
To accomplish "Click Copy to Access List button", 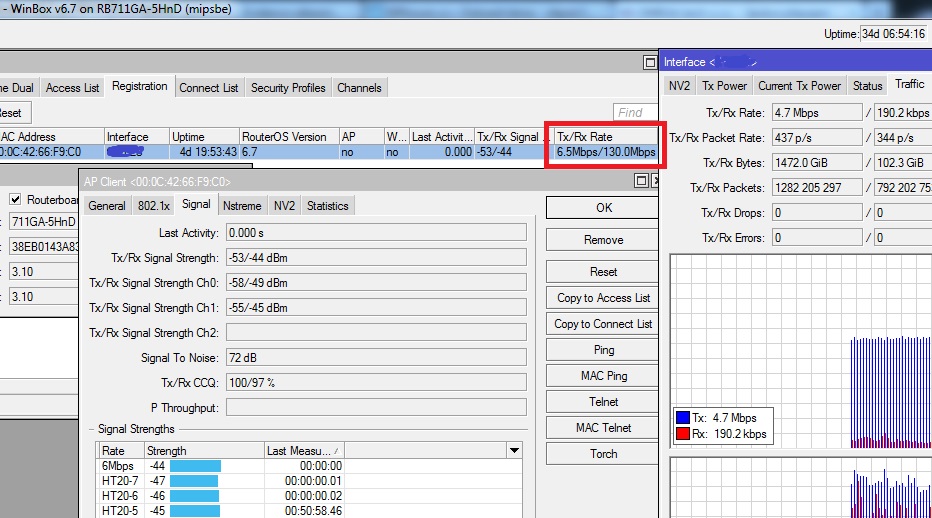I will click(603, 298).
